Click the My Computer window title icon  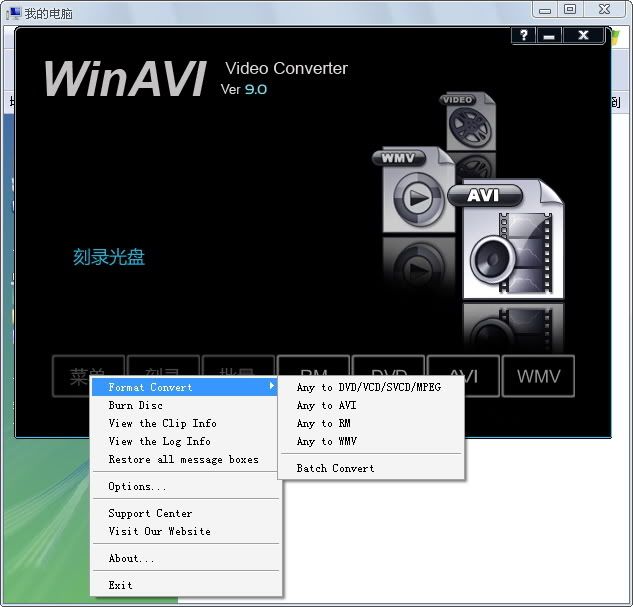(14, 13)
